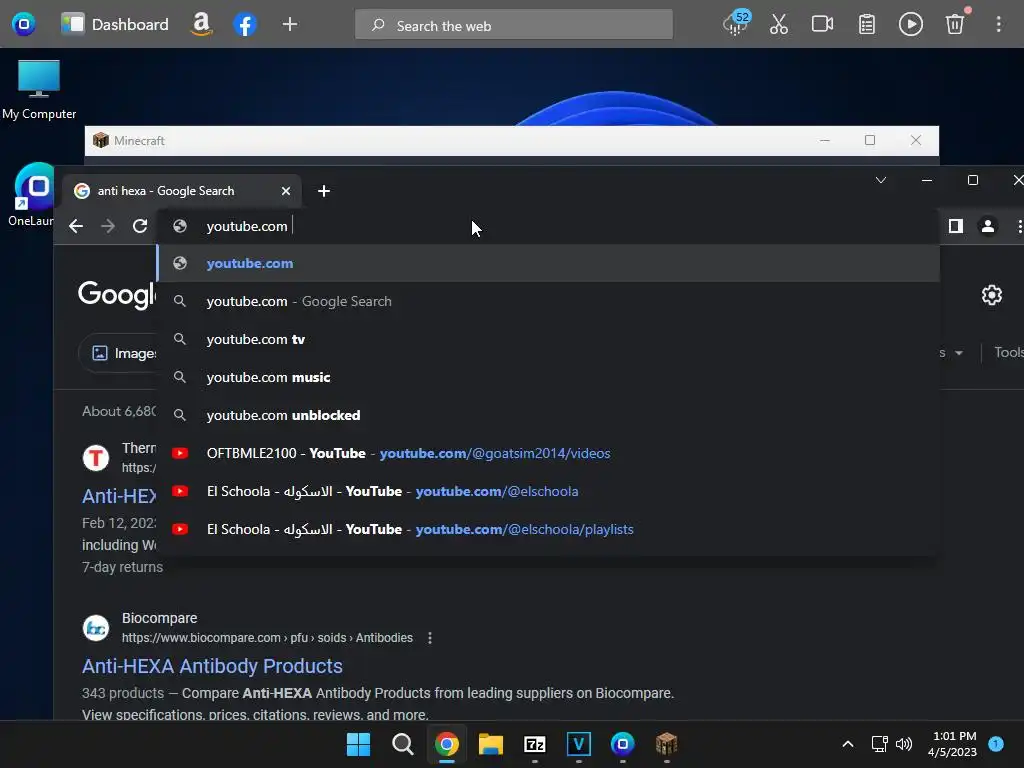Open a new Chrome tab
Image resolution: width=1024 pixels, height=768 pixels.
[323, 191]
